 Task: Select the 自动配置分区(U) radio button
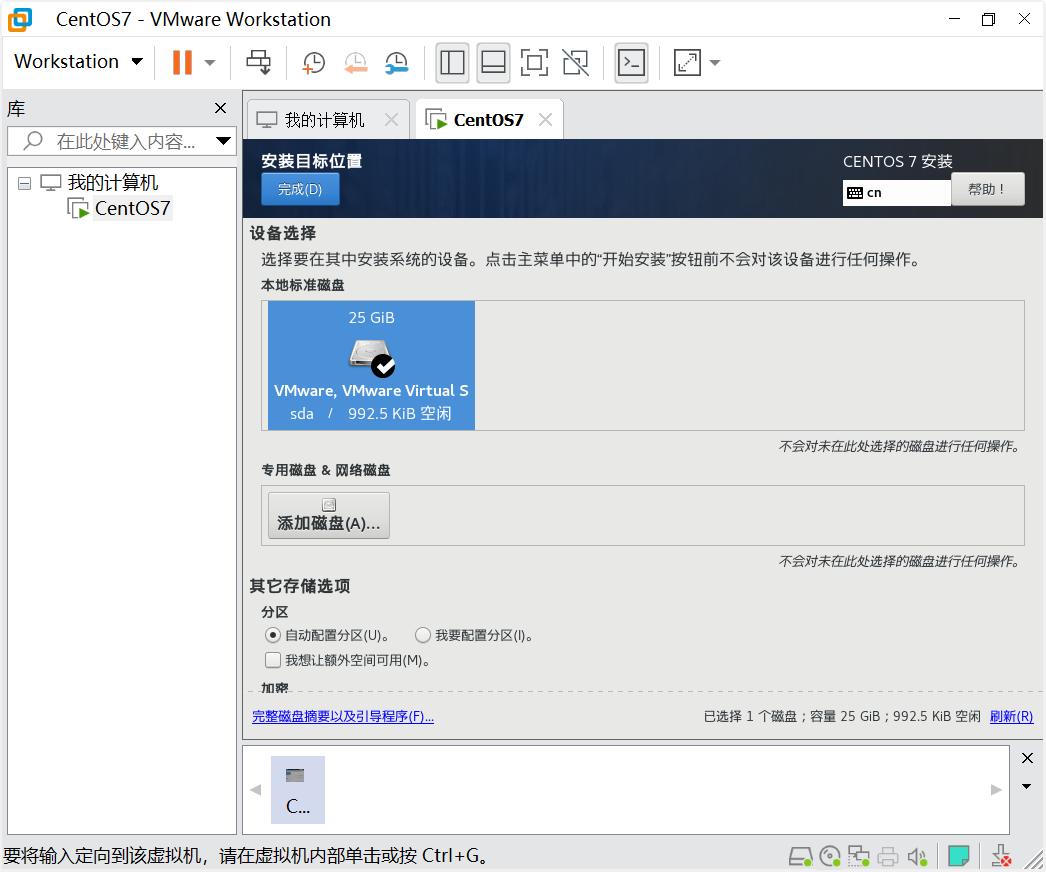point(272,635)
